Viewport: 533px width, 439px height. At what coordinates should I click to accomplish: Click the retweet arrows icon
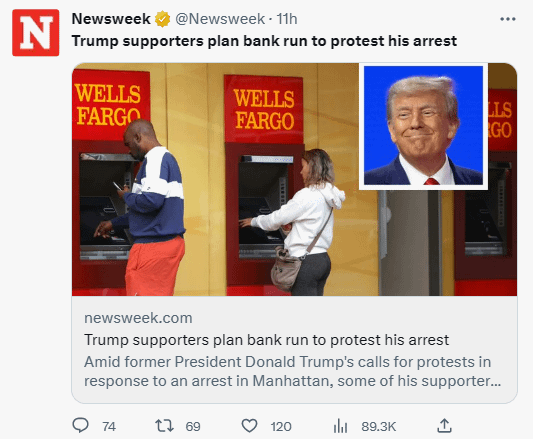pyautogui.click(x=165, y=426)
